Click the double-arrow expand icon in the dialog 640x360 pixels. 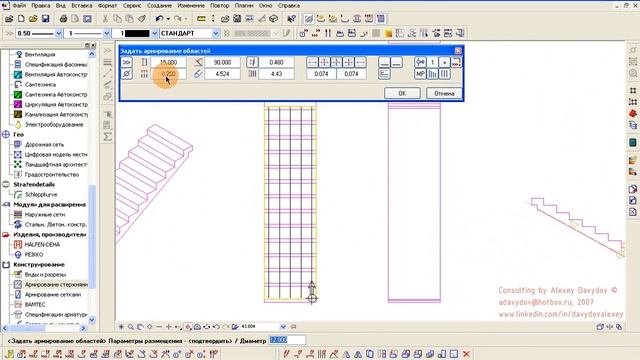pos(127,62)
